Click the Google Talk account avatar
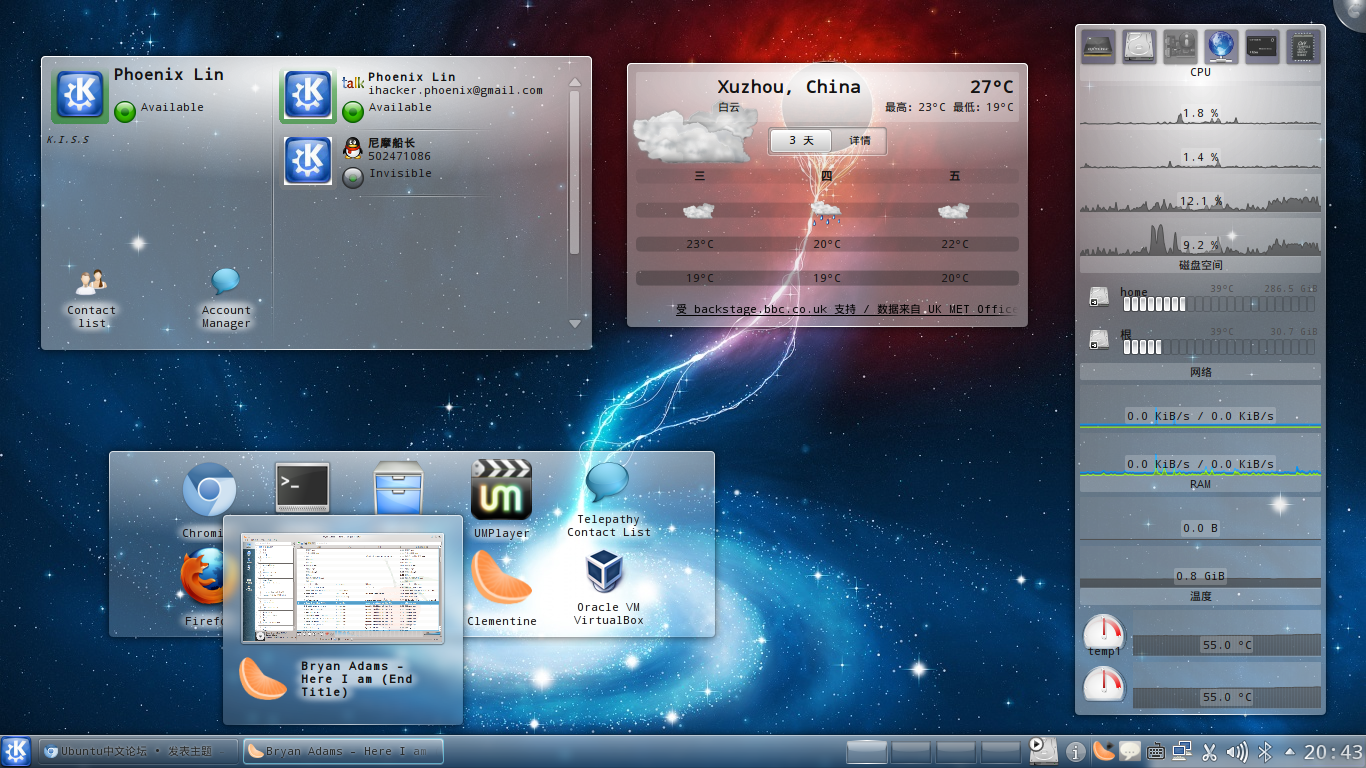 (308, 96)
